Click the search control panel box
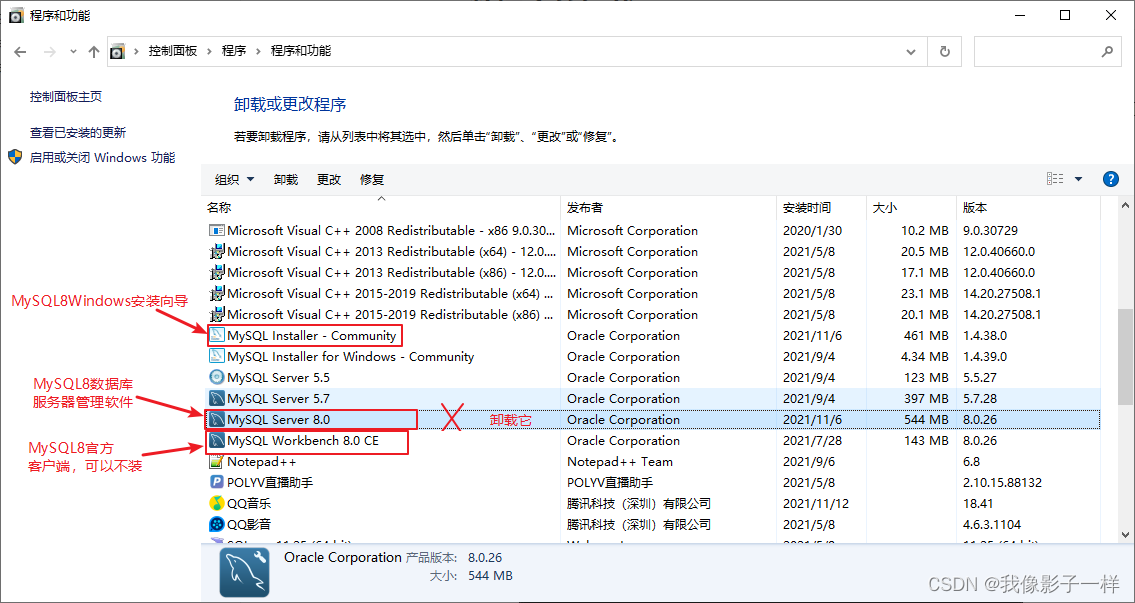The image size is (1135, 603). click(x=1047, y=51)
